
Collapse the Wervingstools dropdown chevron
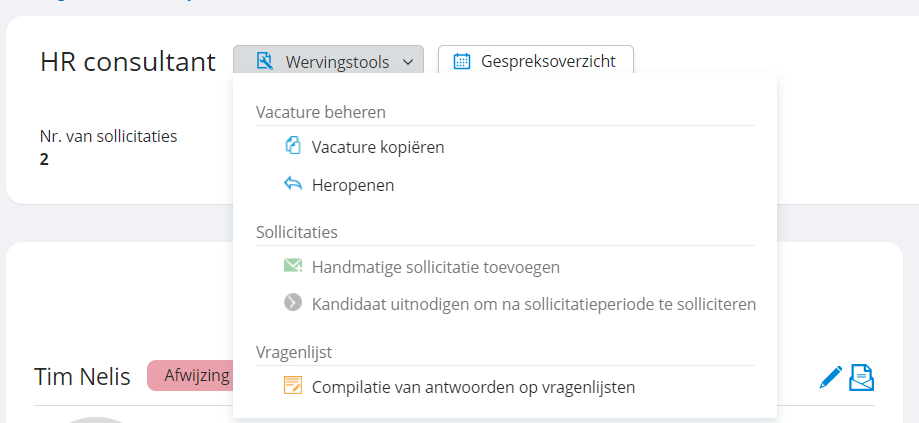[409, 62]
